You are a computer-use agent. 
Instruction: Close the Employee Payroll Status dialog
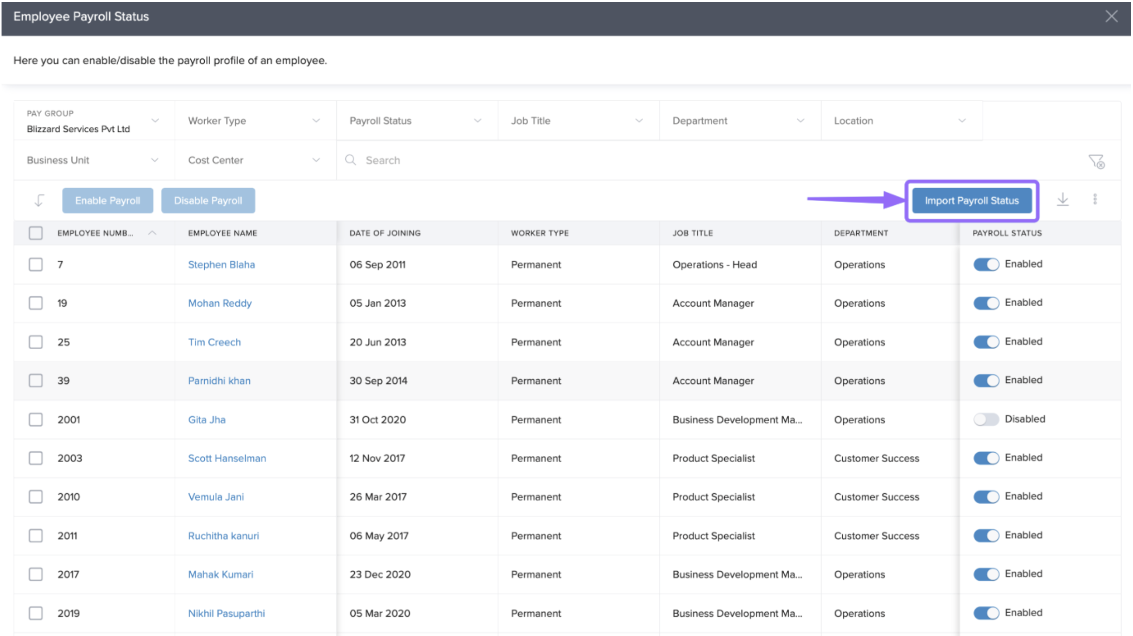tap(1111, 17)
